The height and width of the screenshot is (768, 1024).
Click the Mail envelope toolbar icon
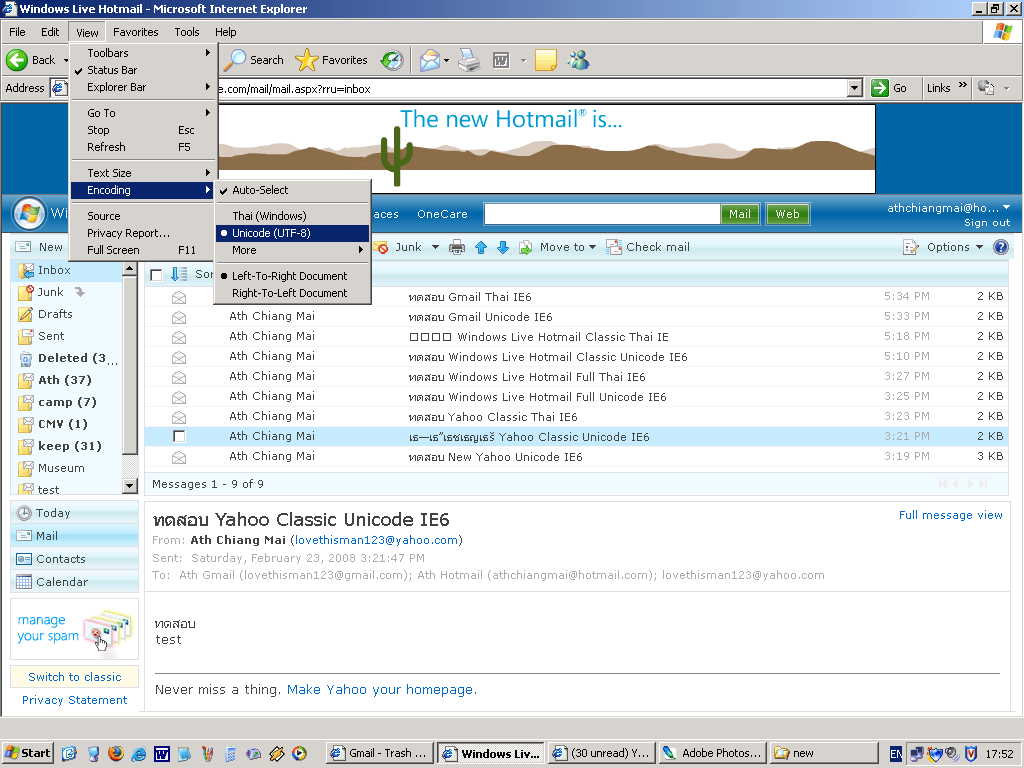click(430, 60)
